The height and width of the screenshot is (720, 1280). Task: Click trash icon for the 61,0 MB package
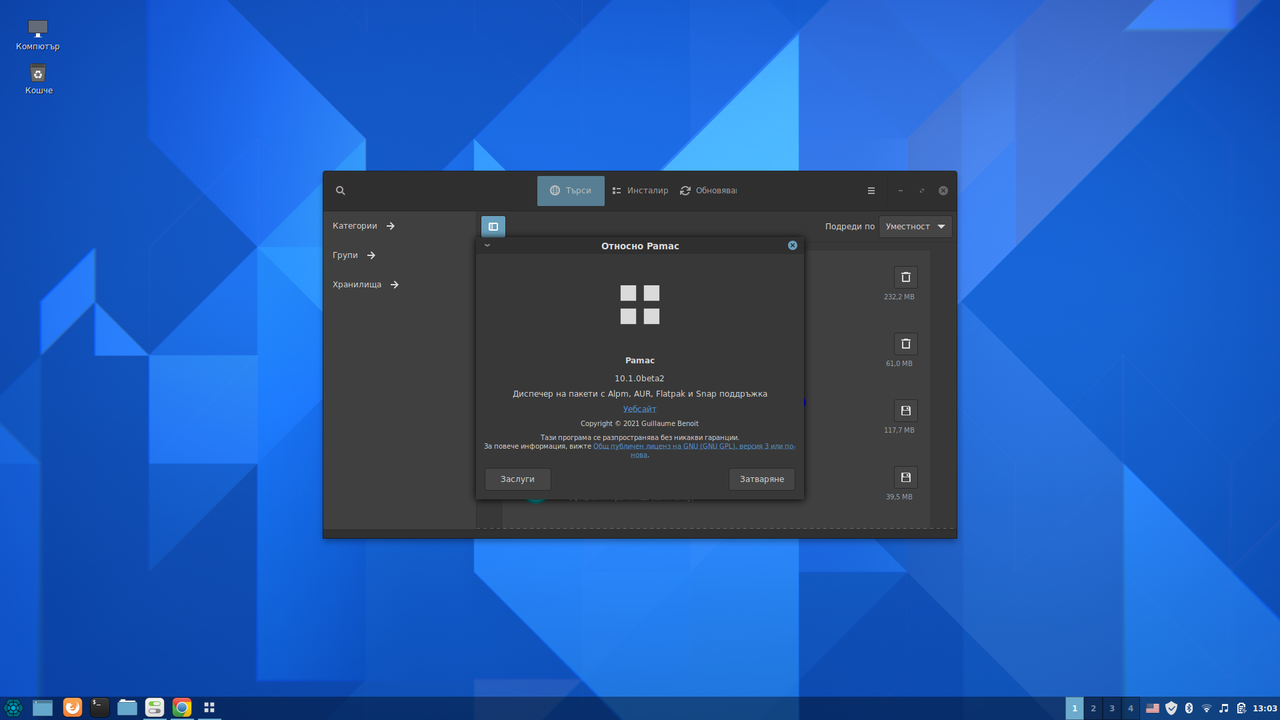(x=906, y=344)
